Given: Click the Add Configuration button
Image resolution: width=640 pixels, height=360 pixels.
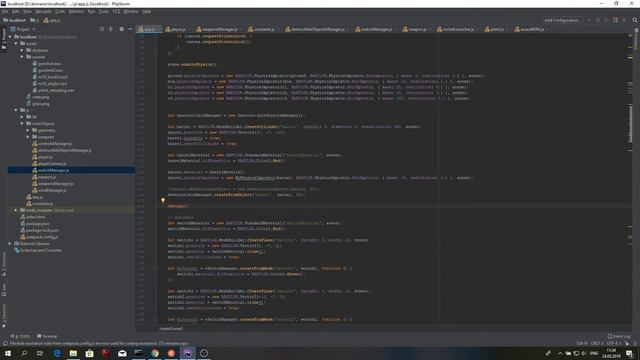Looking at the screenshot, I should coord(562,20).
